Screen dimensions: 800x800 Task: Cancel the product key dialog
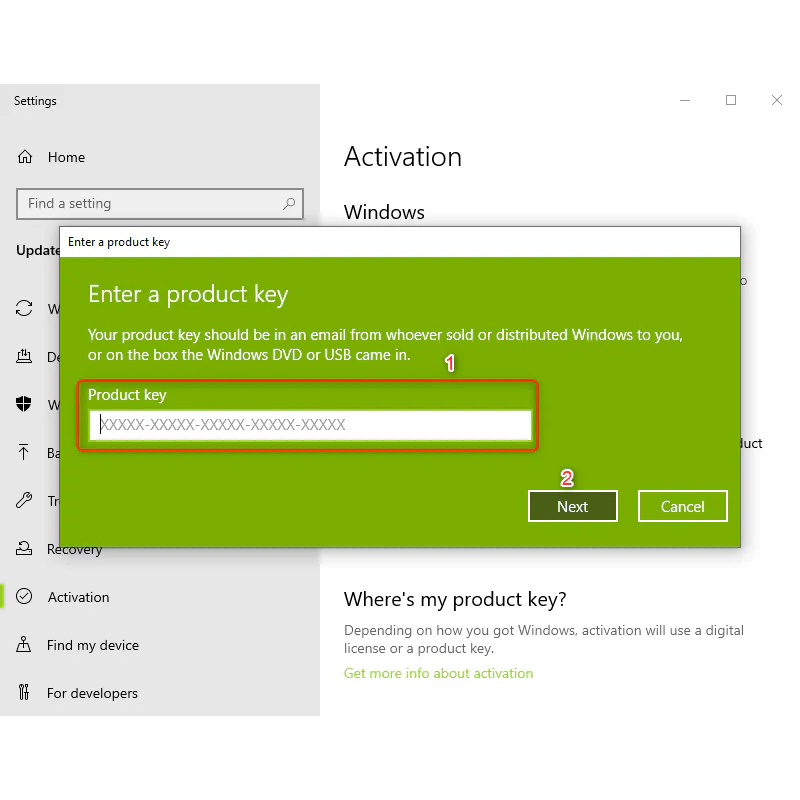(x=682, y=506)
